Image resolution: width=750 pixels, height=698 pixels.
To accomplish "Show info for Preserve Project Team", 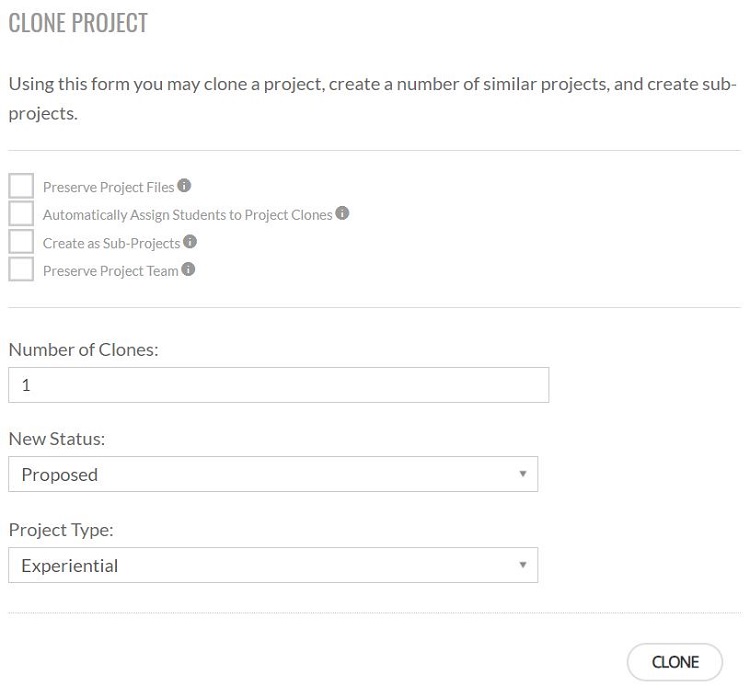I will [188, 269].
